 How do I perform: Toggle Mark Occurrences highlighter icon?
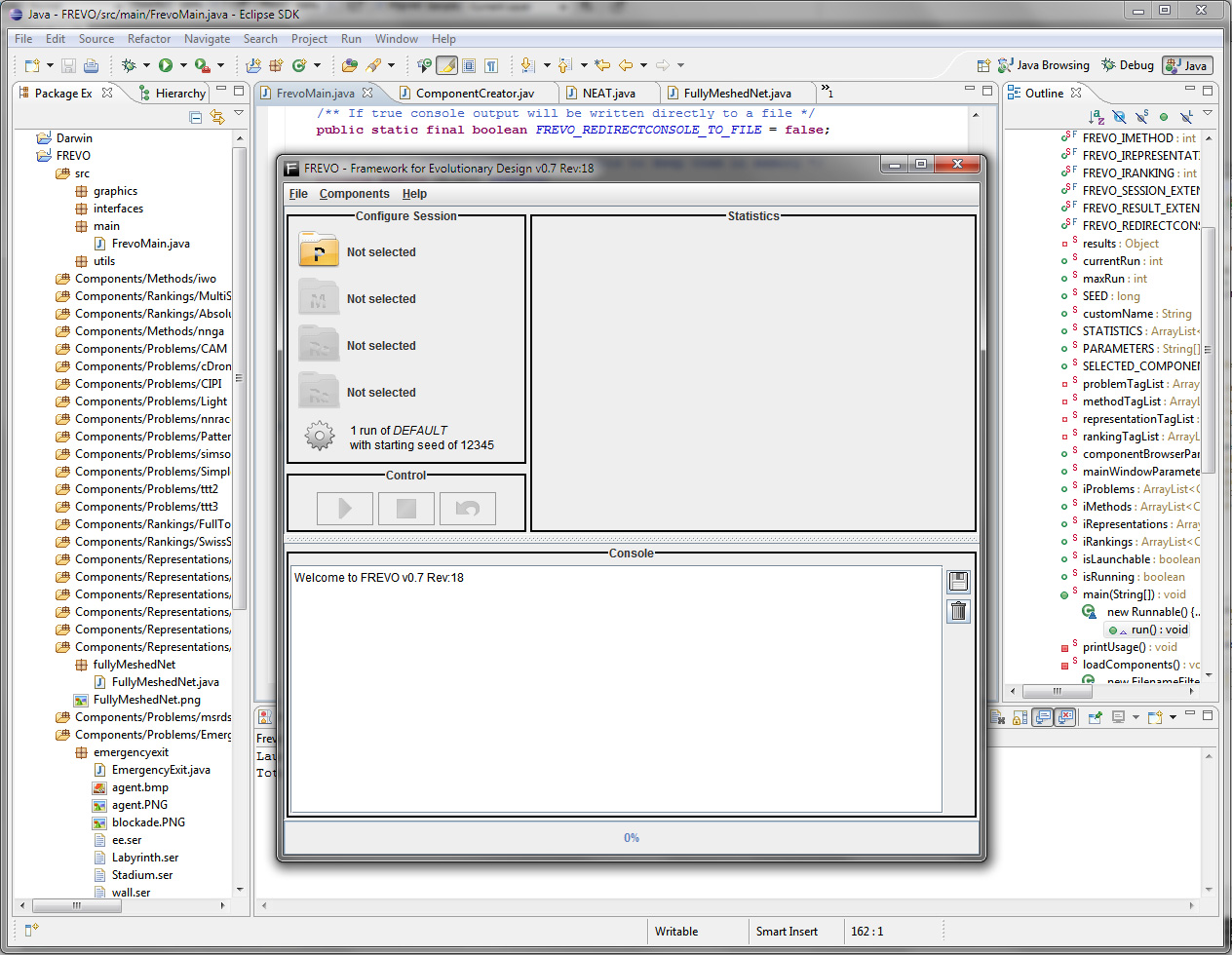446,65
